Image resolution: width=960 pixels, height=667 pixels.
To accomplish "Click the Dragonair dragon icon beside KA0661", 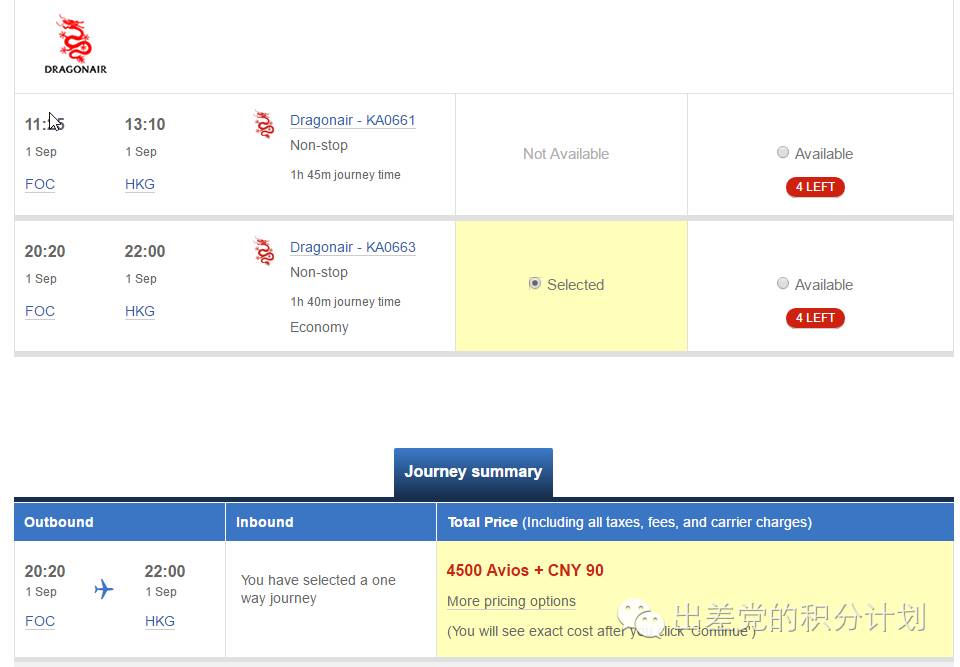I will pos(264,124).
